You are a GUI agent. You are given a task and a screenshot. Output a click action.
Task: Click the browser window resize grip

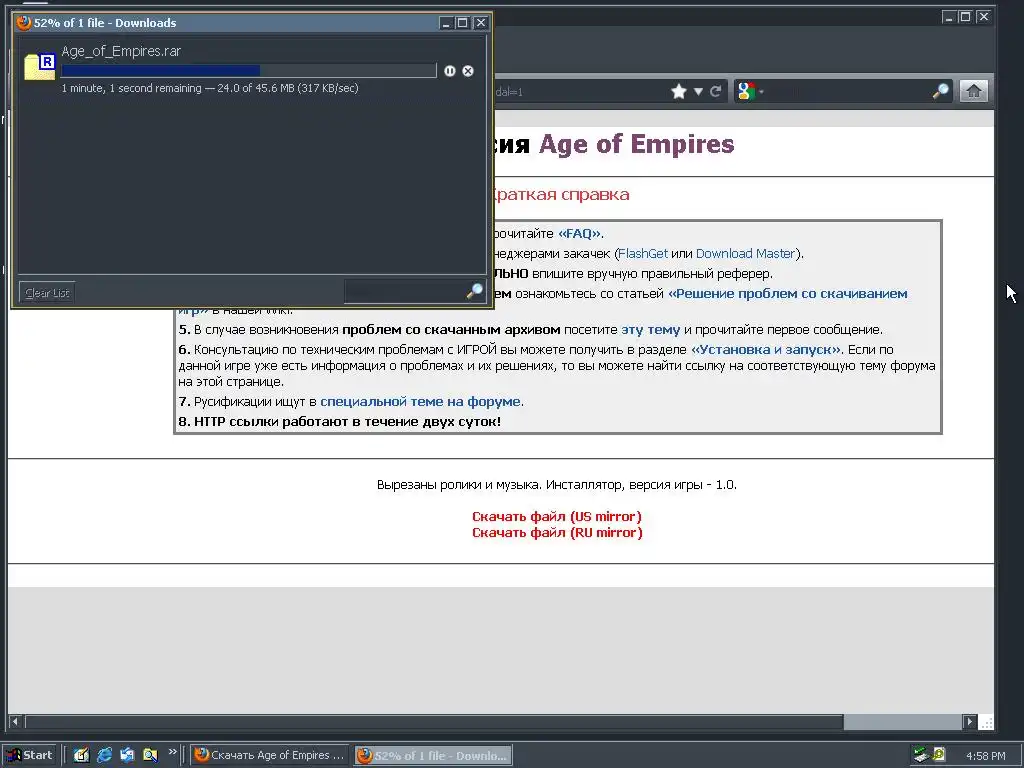coord(987,722)
